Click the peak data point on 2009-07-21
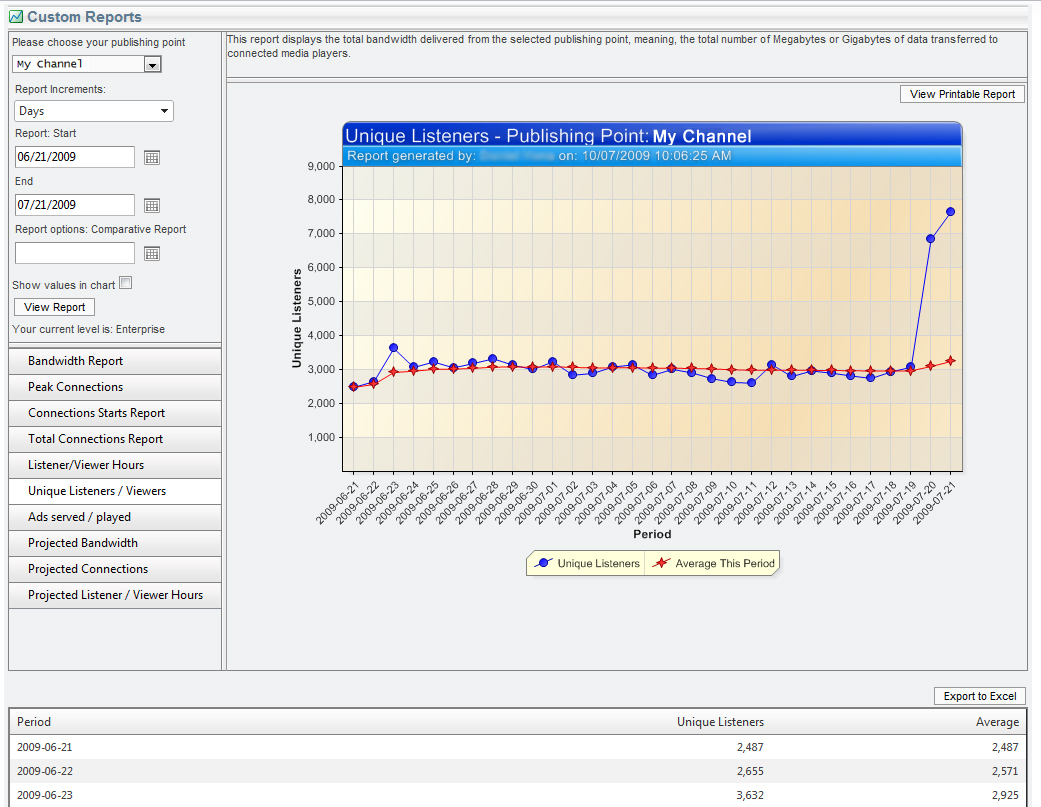This screenshot has height=807, width=1041. tap(950, 211)
